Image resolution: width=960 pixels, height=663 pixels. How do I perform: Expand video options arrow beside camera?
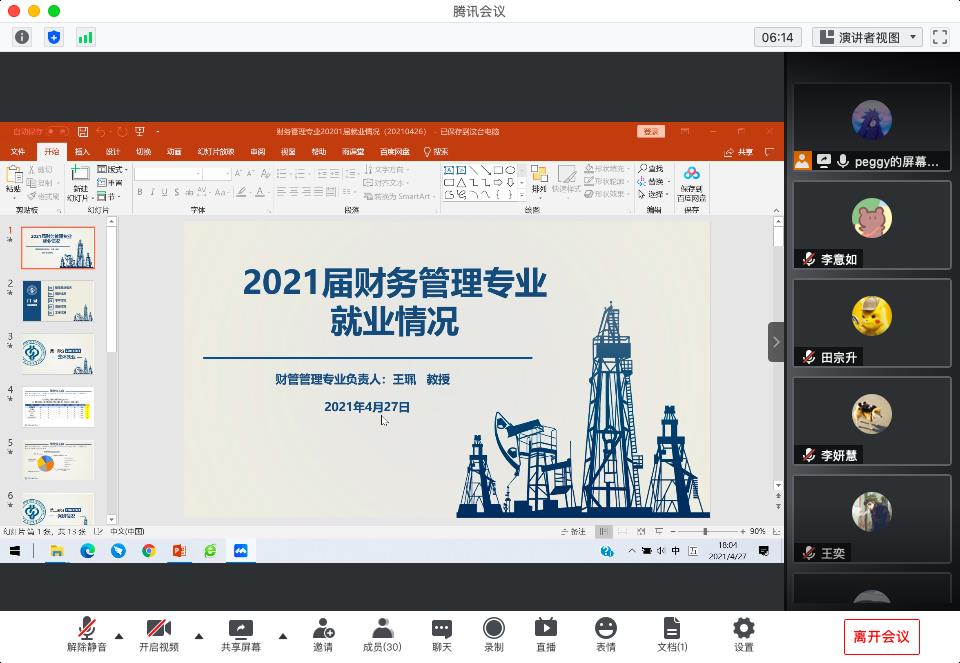[x=198, y=635]
